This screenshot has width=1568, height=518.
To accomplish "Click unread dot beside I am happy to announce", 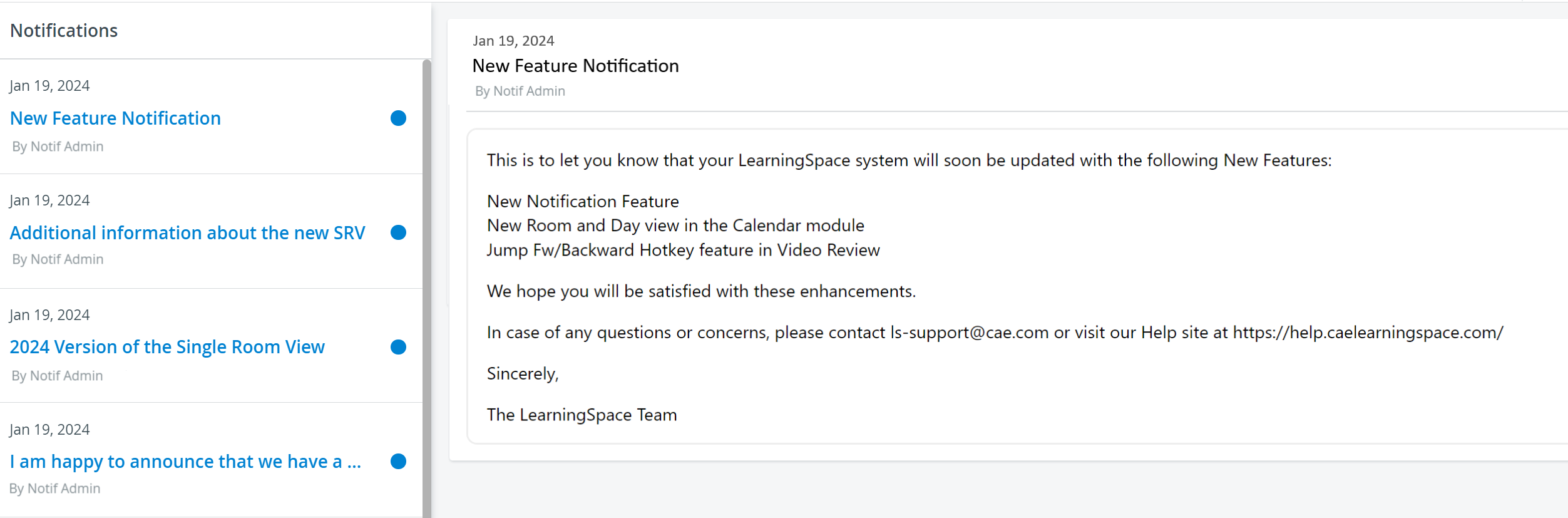I will coord(398,462).
